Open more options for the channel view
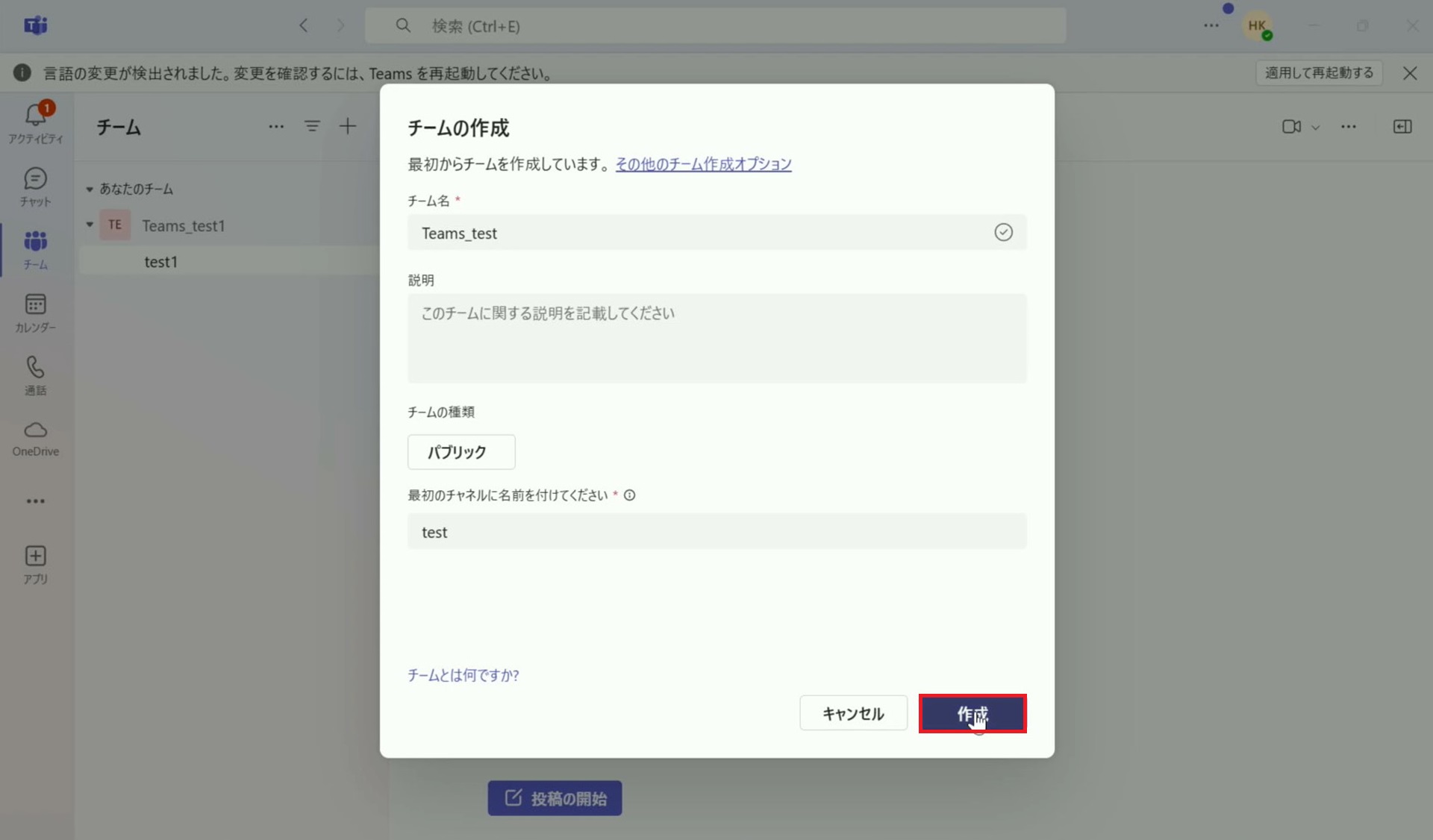The image size is (1433, 840). 1349,127
